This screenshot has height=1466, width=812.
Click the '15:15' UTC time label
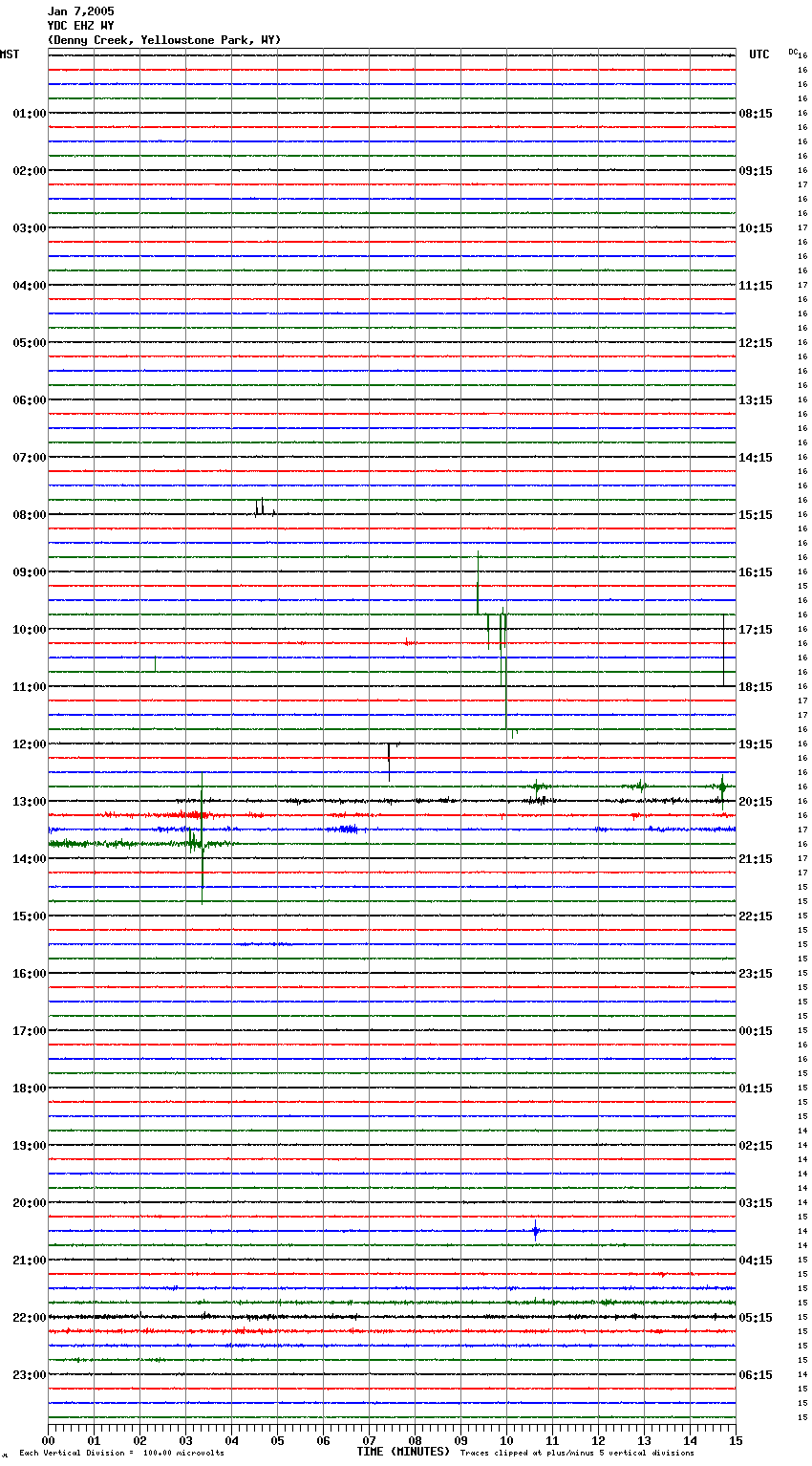[x=756, y=515]
